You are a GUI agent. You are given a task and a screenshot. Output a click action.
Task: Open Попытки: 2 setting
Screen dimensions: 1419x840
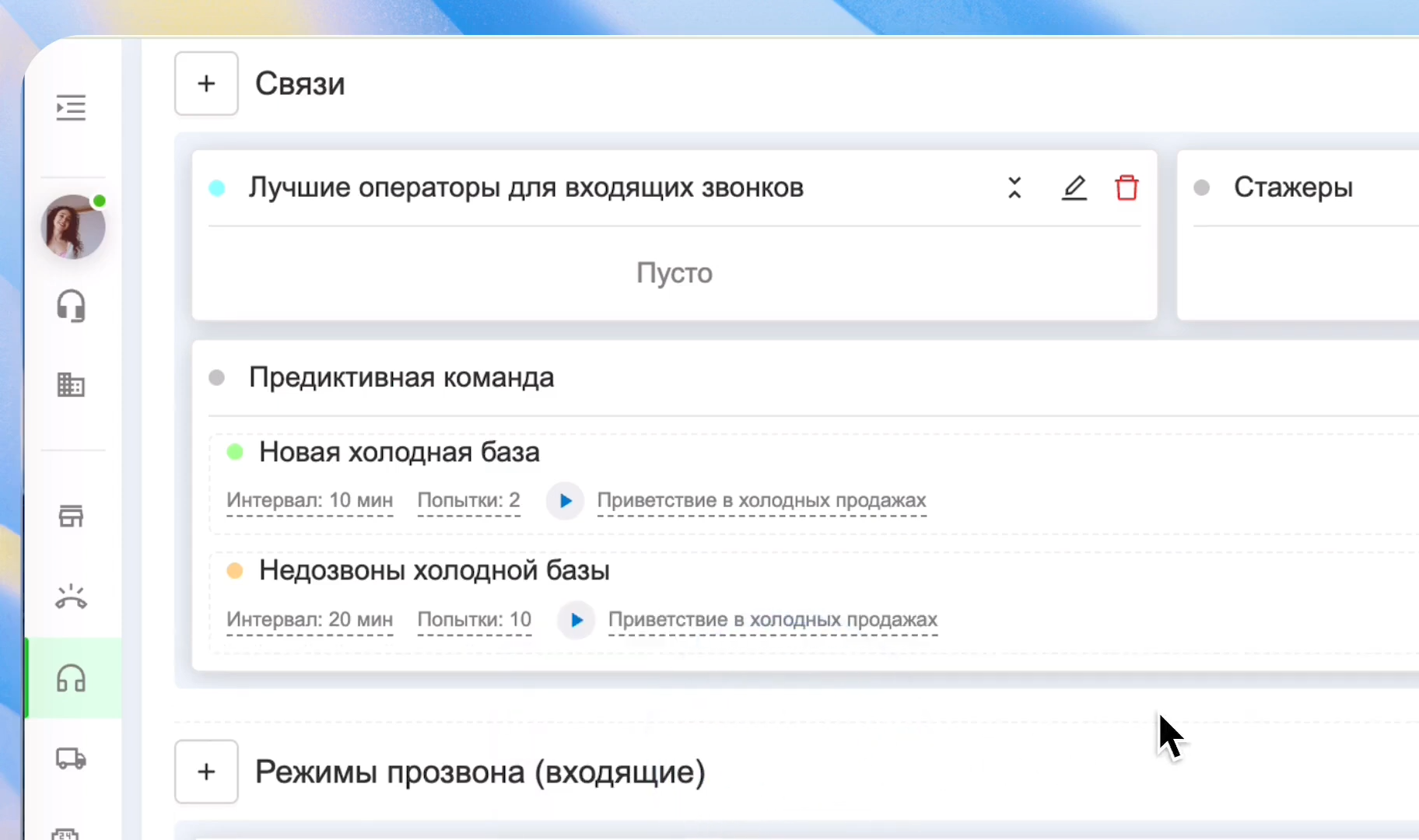[469, 501]
